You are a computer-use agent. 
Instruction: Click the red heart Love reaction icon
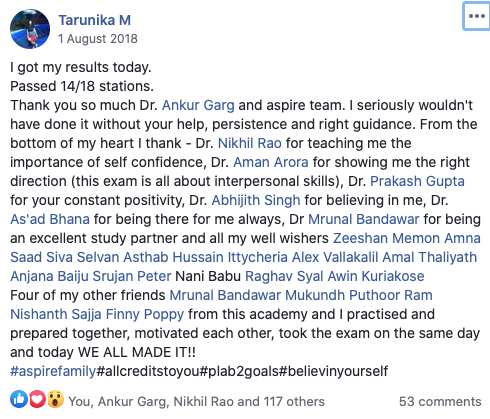[37, 399]
